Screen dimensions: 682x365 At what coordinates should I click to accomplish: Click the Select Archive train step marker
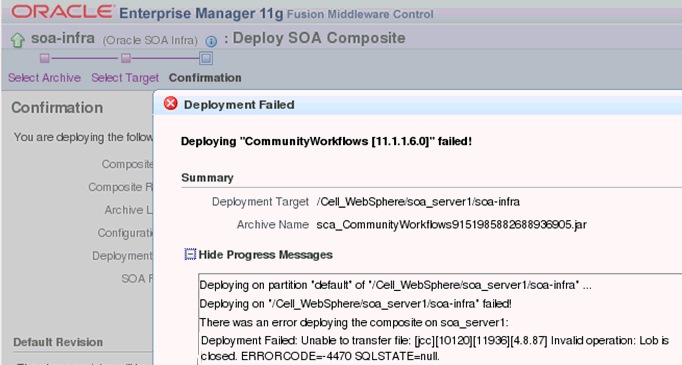point(44,58)
